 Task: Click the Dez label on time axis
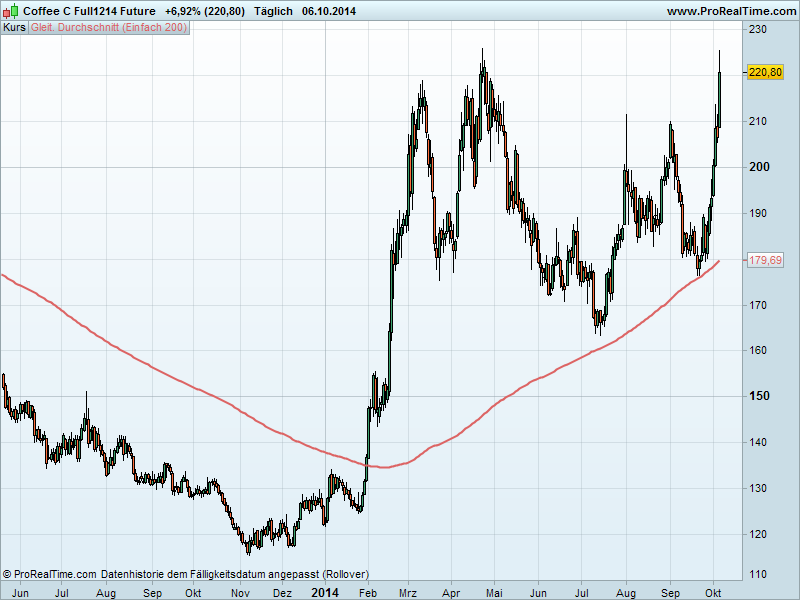coord(282,593)
